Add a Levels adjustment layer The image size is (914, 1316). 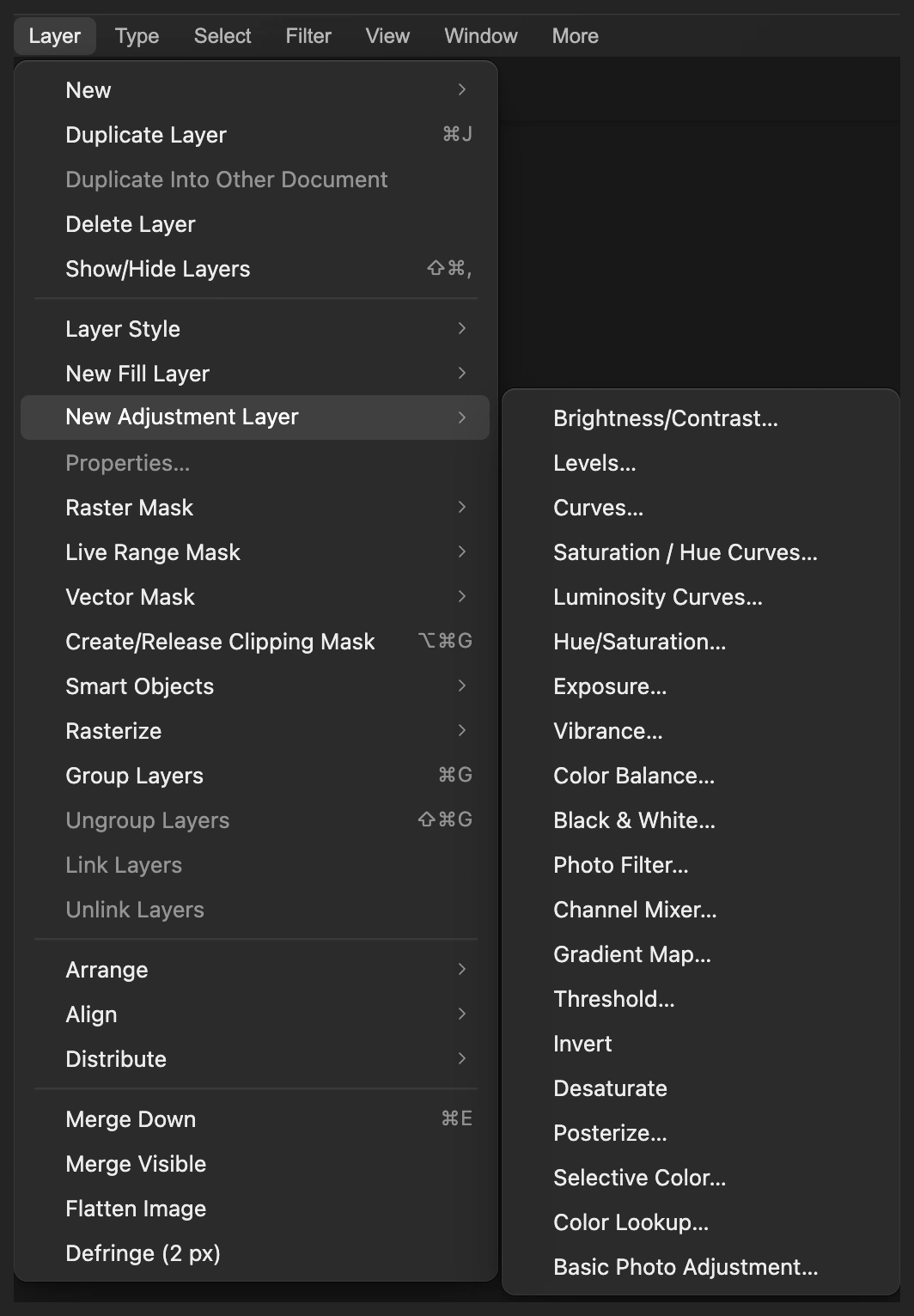click(x=700, y=463)
